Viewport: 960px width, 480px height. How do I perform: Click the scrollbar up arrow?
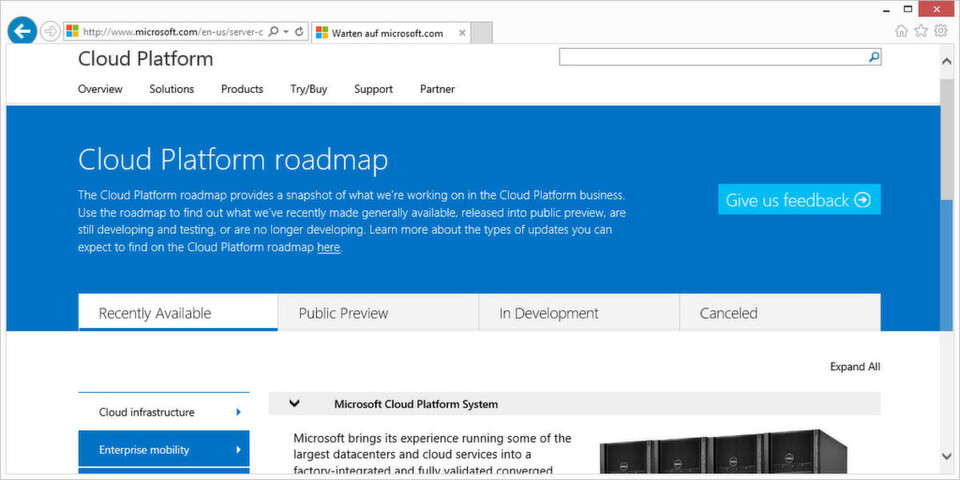pyautogui.click(x=947, y=61)
